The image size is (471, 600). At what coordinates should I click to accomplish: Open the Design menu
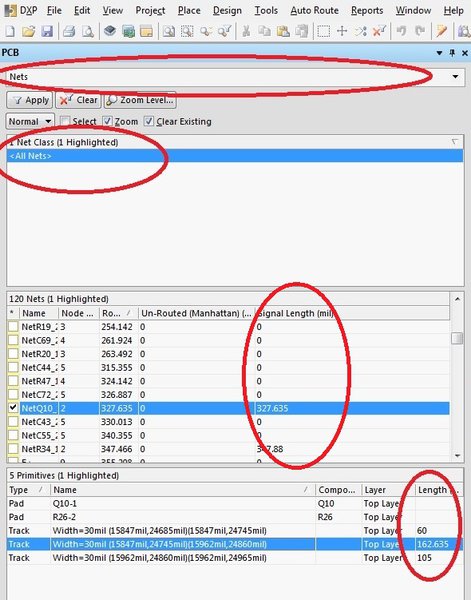coord(227,10)
